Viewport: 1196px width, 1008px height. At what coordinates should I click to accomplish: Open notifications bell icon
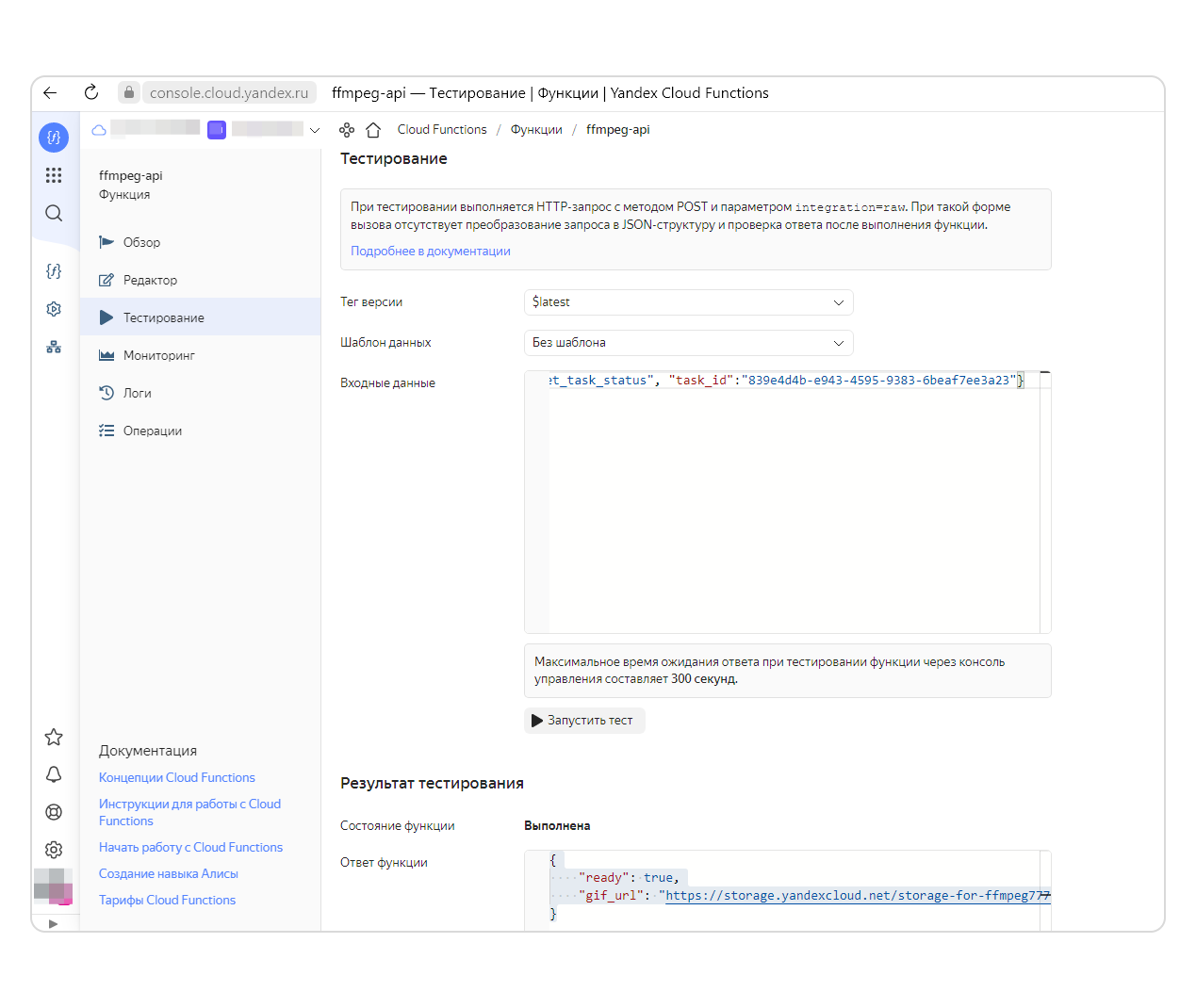(x=54, y=774)
